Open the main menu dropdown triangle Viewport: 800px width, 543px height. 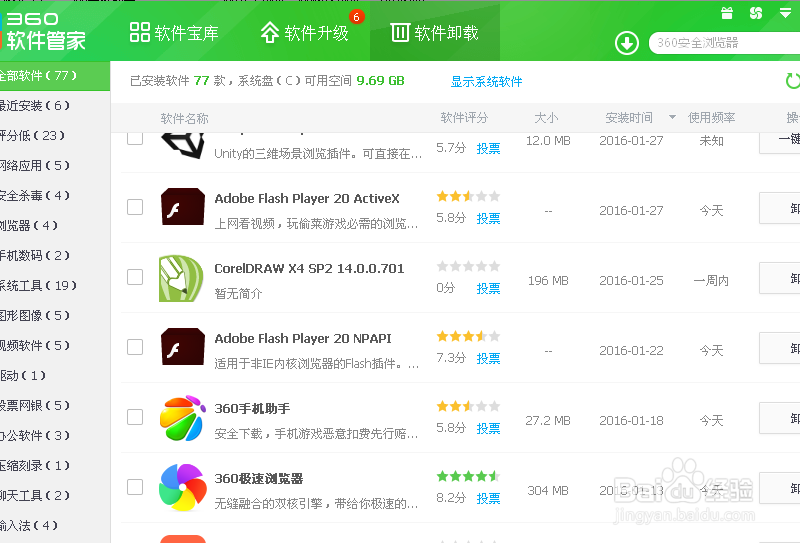(785, 13)
